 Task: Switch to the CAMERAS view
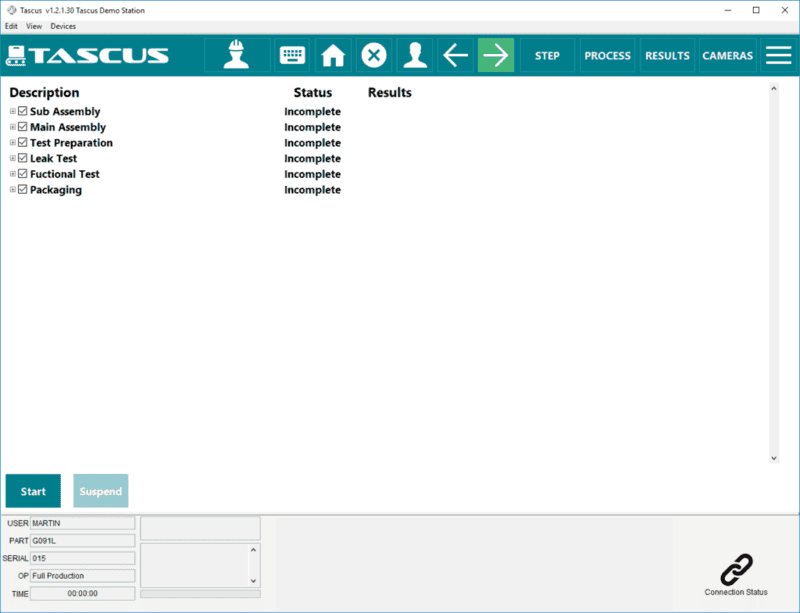[x=728, y=55]
